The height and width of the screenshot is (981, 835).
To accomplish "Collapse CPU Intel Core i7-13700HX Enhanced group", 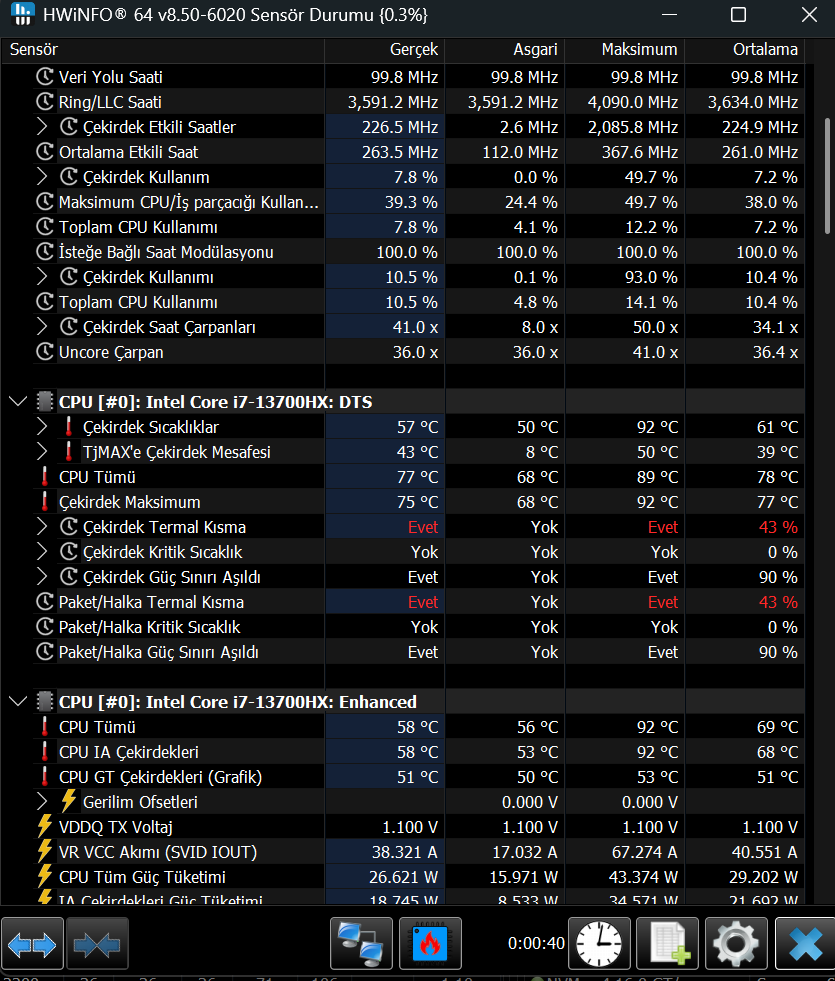I will [18, 702].
